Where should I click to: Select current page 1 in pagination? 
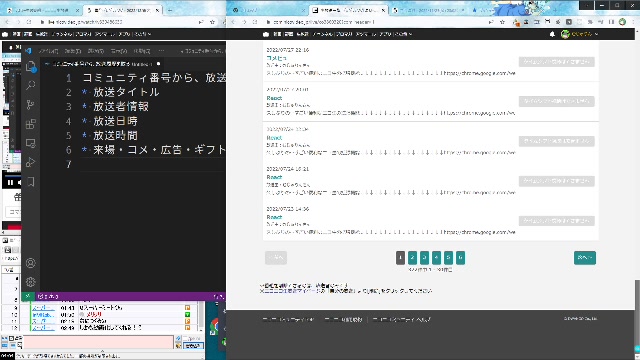(400, 258)
